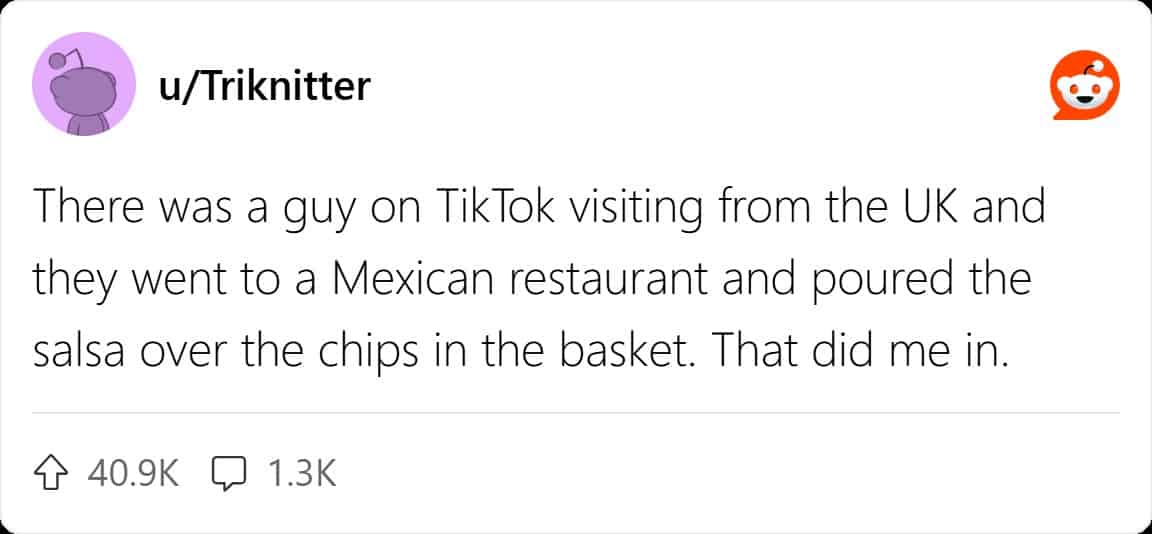Visit the u/Triknitter profile link
The image size is (1152, 534).
pyautogui.click(x=264, y=86)
